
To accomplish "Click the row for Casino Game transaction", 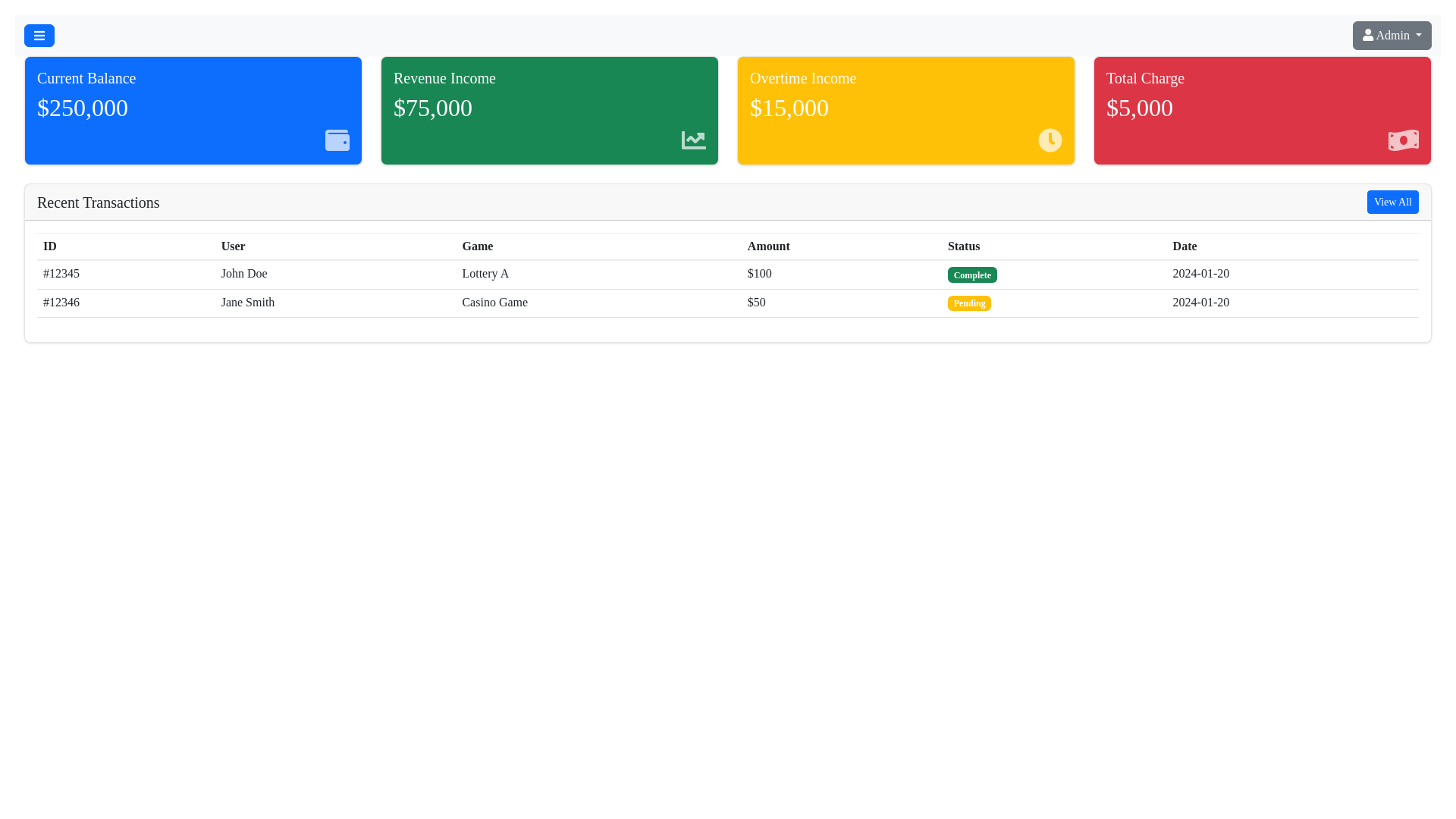I will pos(494,303).
